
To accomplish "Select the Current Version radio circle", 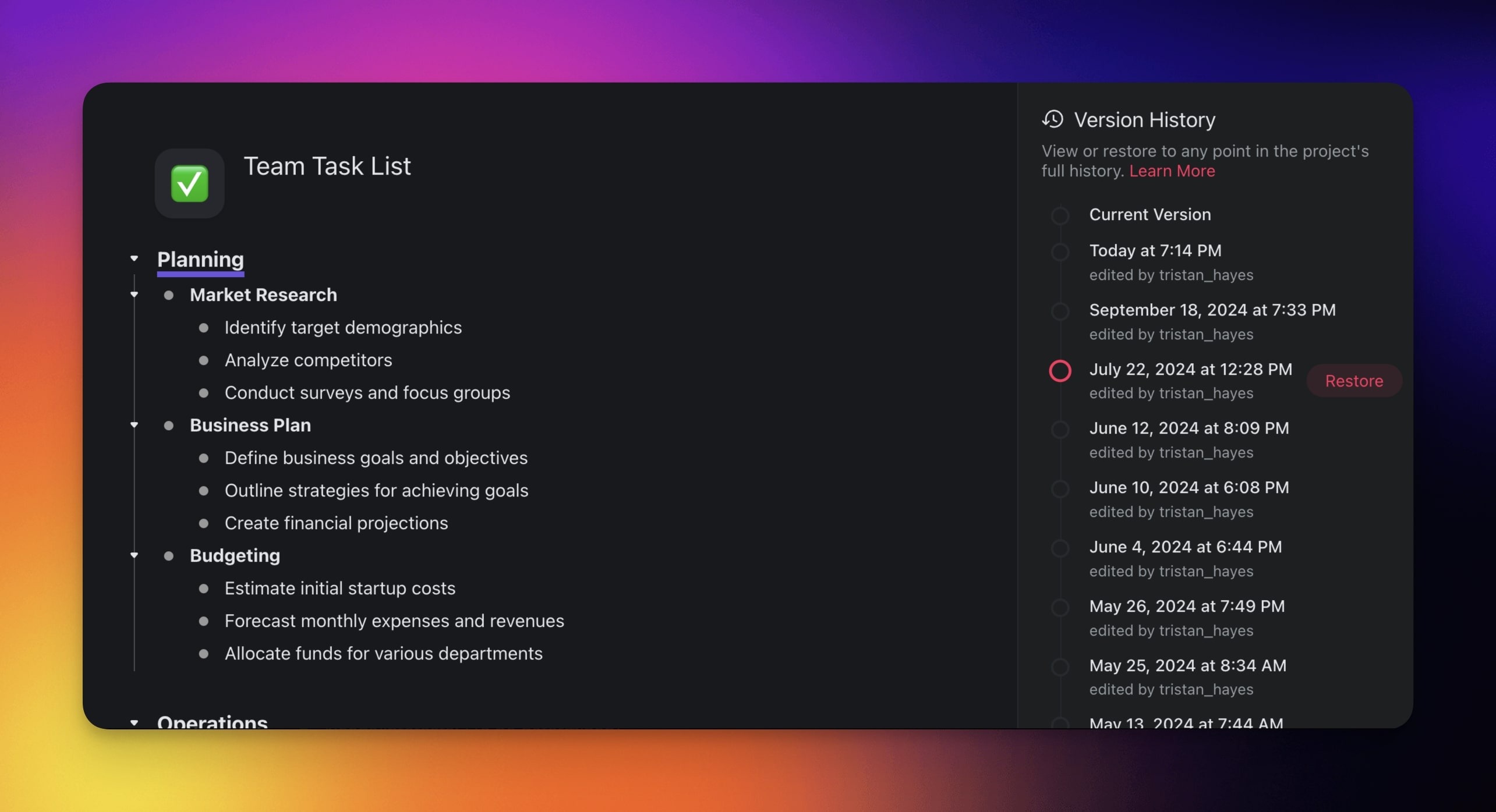I will (1060, 215).
